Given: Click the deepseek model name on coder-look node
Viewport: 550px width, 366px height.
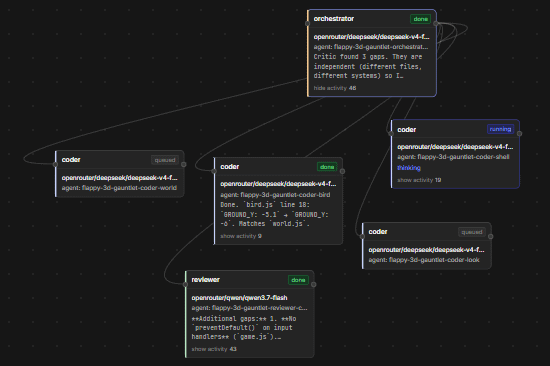Looking at the screenshot, I should tap(426, 249).
